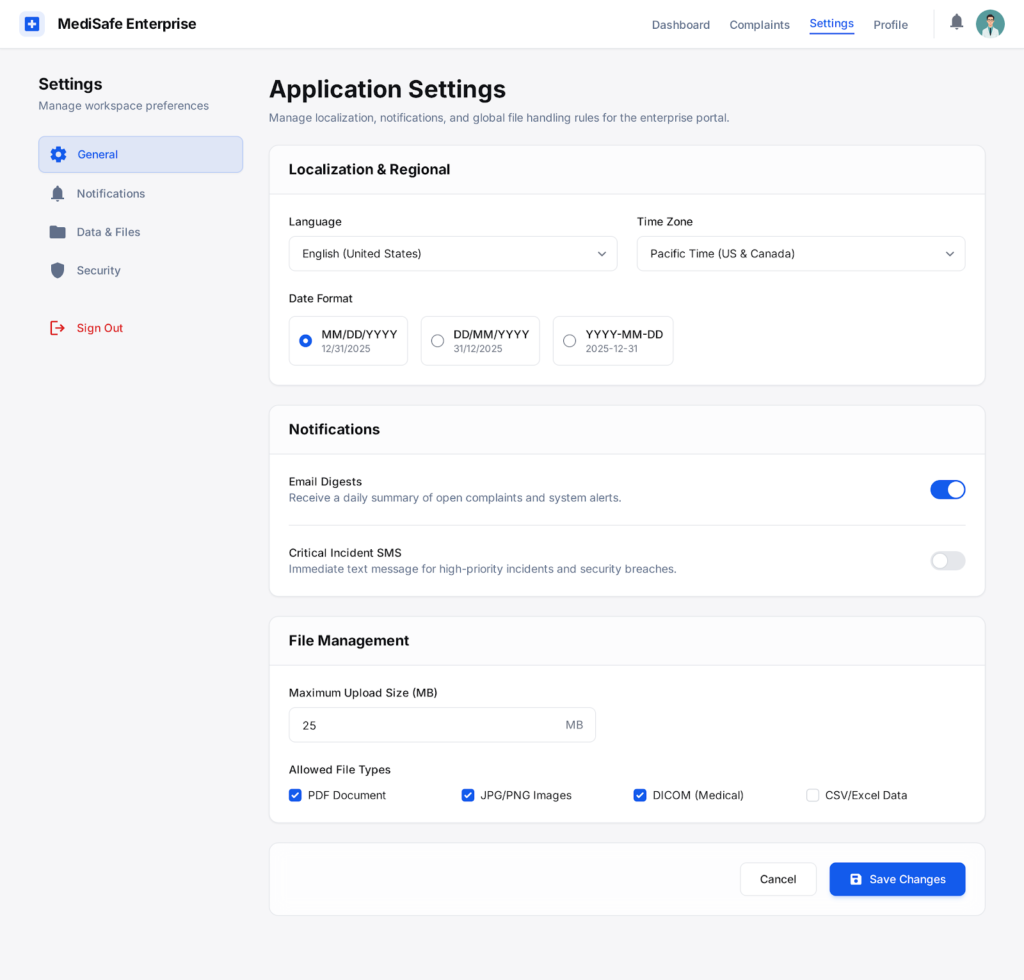Click the Data & Files folder icon
Image resolution: width=1024 pixels, height=980 pixels.
[58, 232]
